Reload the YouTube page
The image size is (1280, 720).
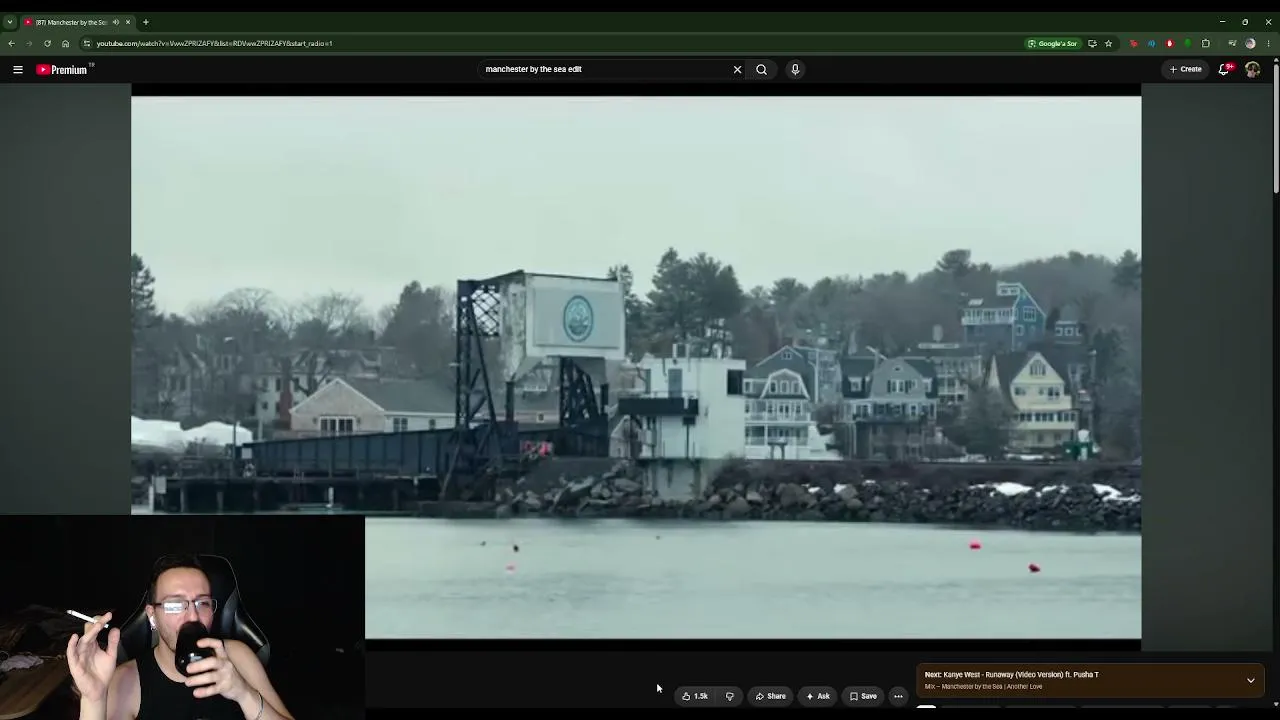point(47,43)
